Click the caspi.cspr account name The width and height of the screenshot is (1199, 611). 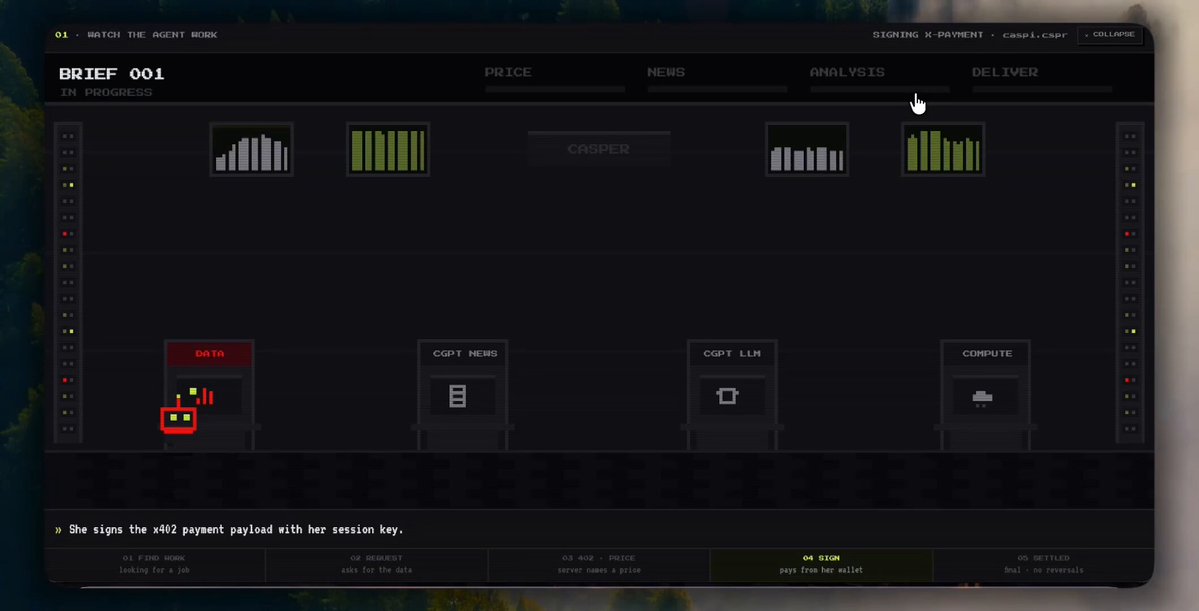click(x=1035, y=34)
